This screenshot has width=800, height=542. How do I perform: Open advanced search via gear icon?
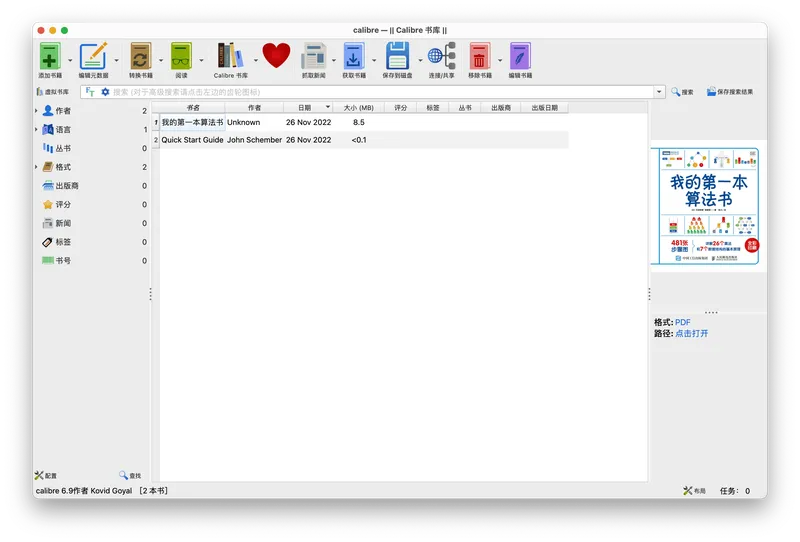pyautogui.click(x=105, y=92)
